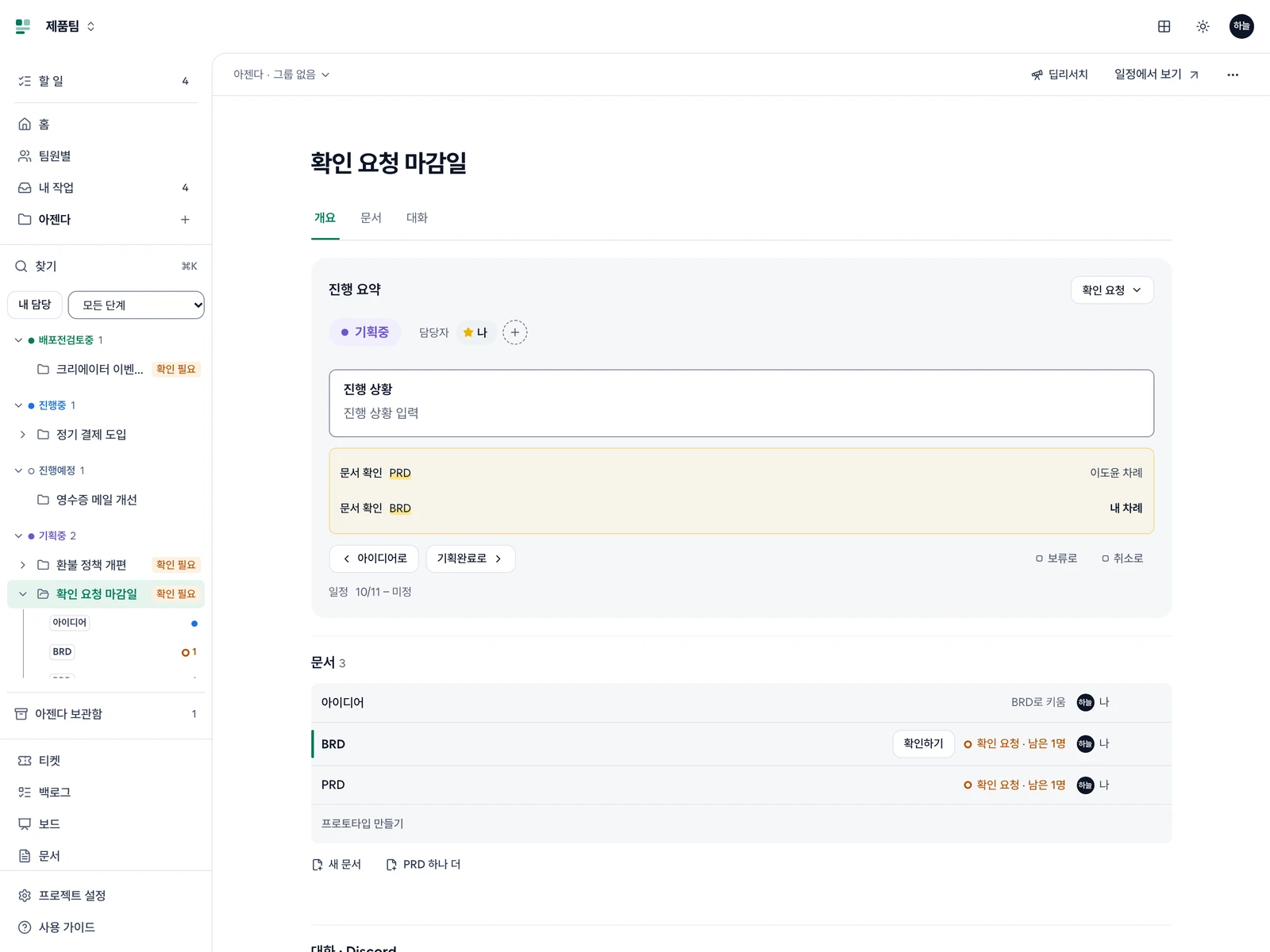Click PRD 하나 더 button

tap(424, 865)
